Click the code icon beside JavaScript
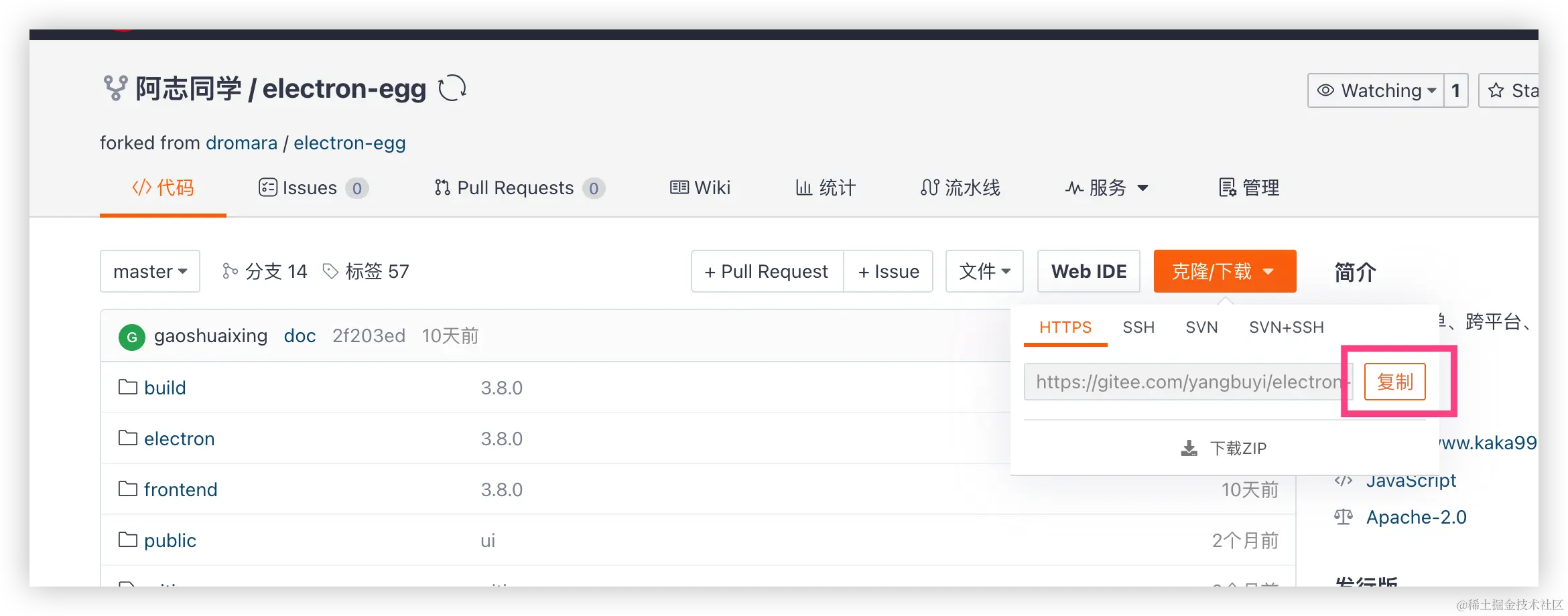This screenshot has width=1568, height=616. pos(1344,481)
